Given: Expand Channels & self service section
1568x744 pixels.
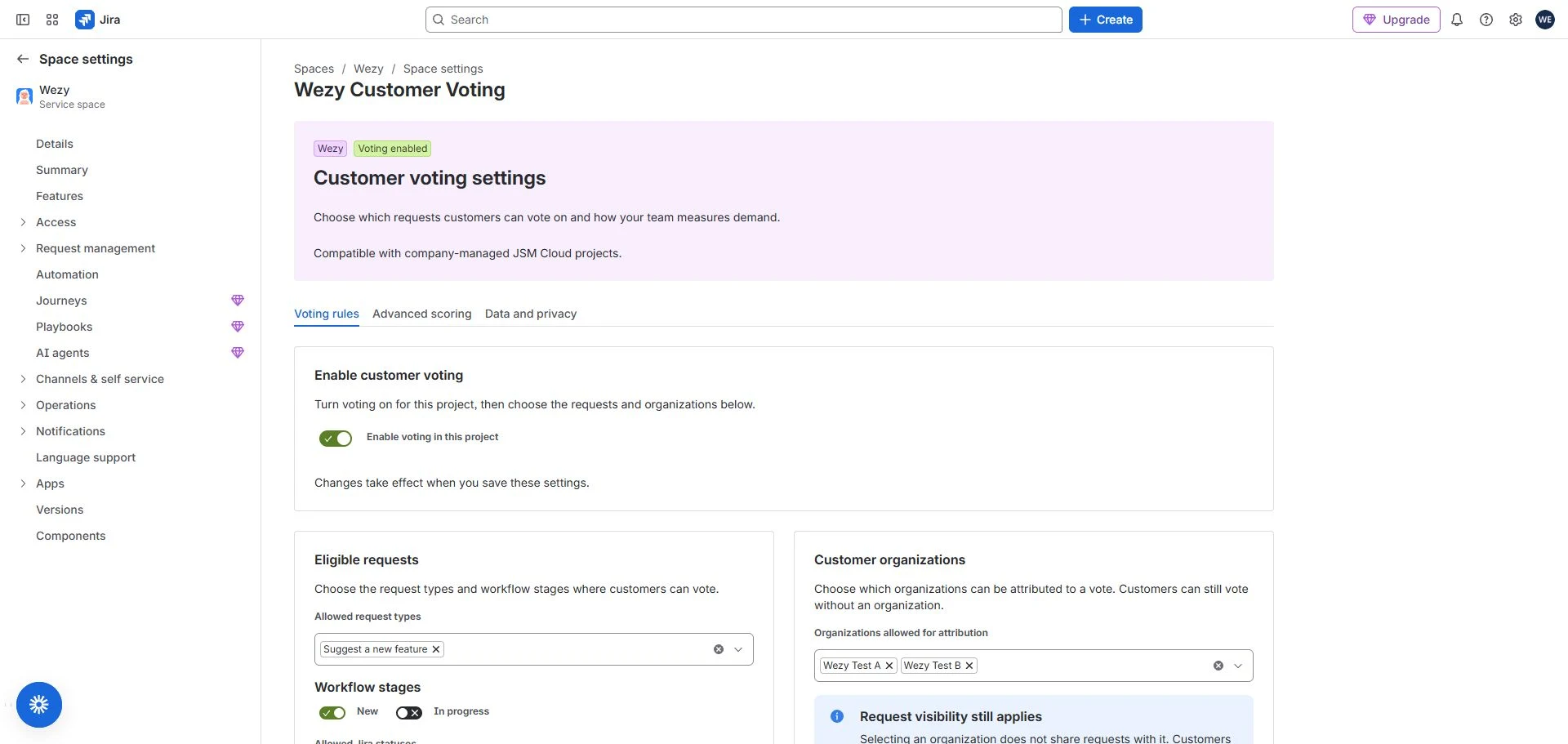Looking at the screenshot, I should (23, 379).
